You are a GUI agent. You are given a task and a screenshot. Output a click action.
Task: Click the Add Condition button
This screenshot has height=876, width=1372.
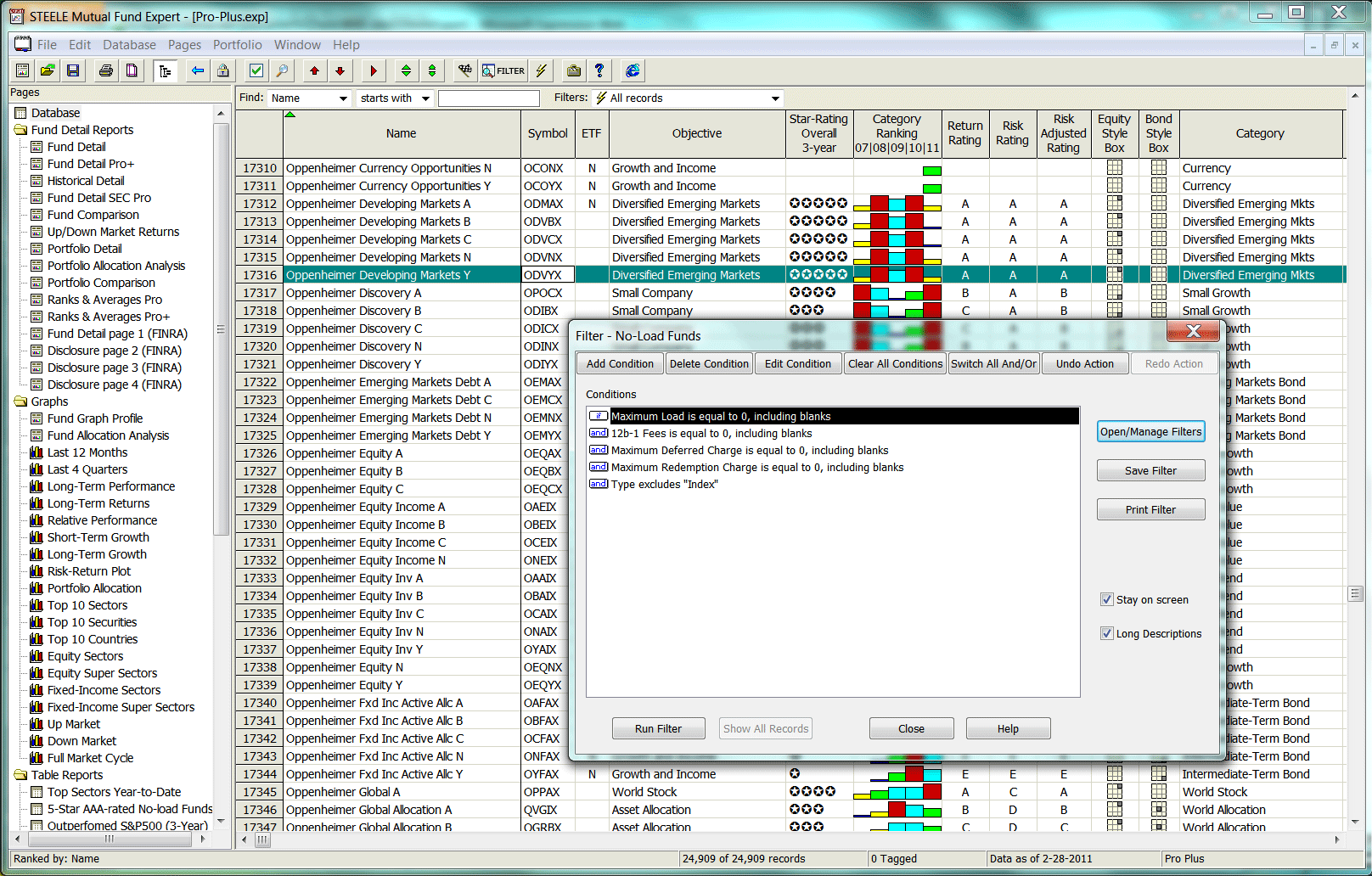click(620, 363)
